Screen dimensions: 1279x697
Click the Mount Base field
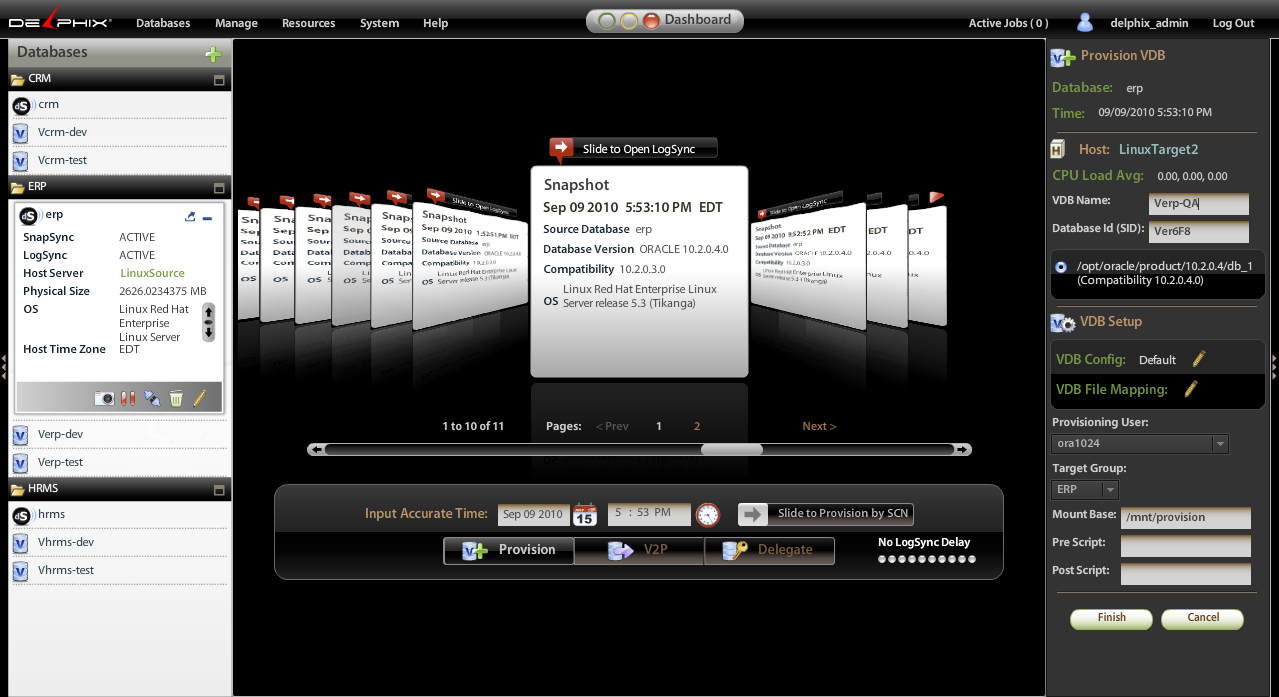point(1186,518)
